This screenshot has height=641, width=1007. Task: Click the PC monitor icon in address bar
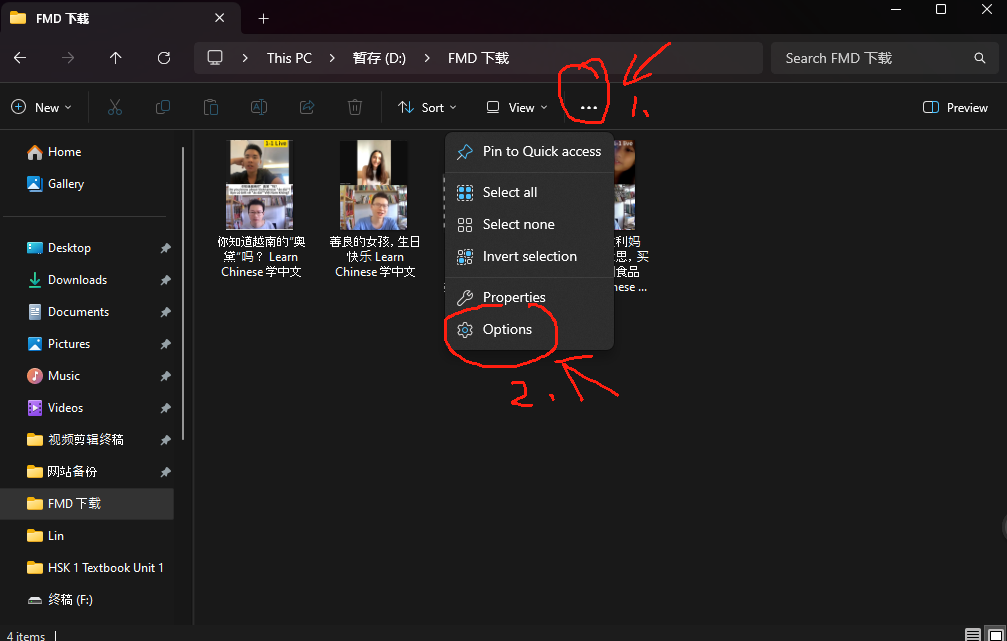tap(215, 58)
